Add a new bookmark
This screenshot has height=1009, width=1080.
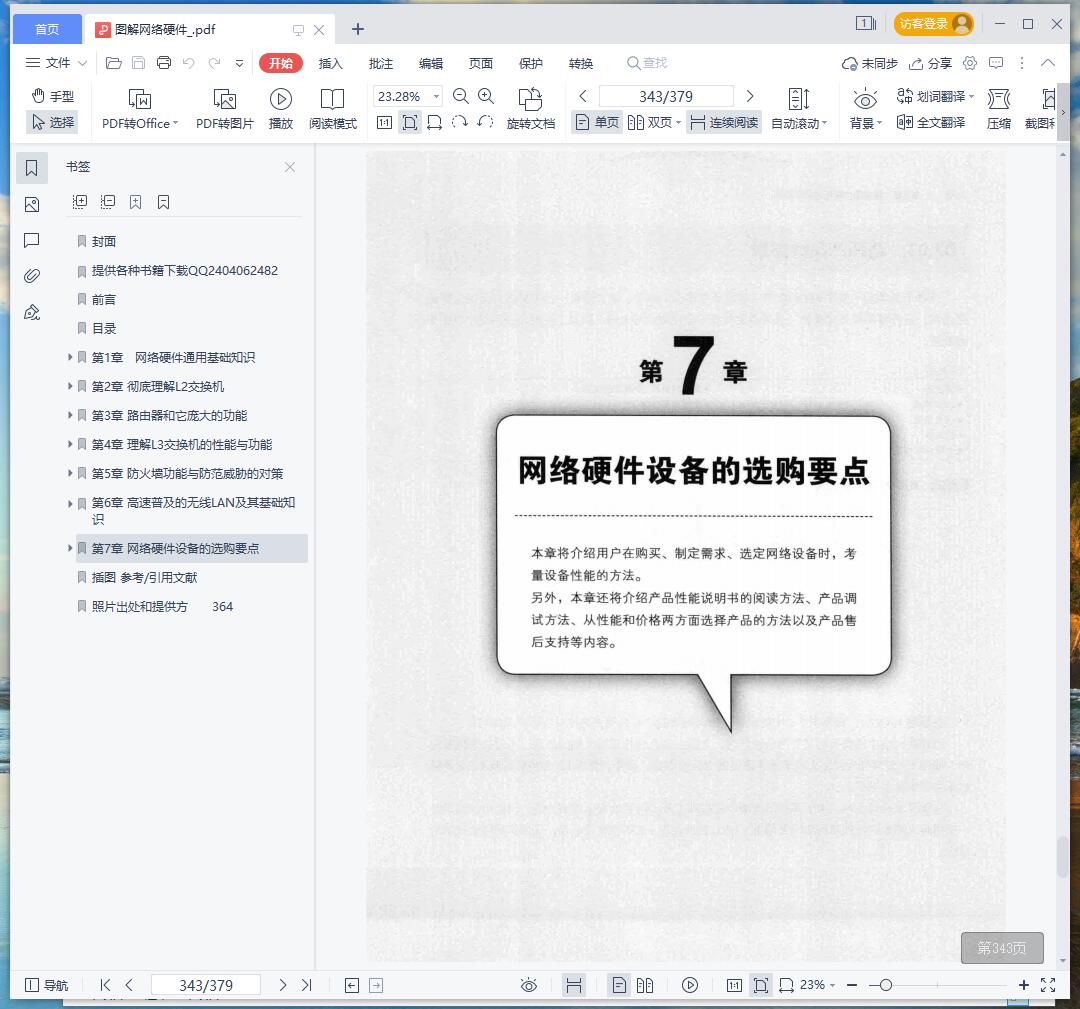(x=136, y=202)
